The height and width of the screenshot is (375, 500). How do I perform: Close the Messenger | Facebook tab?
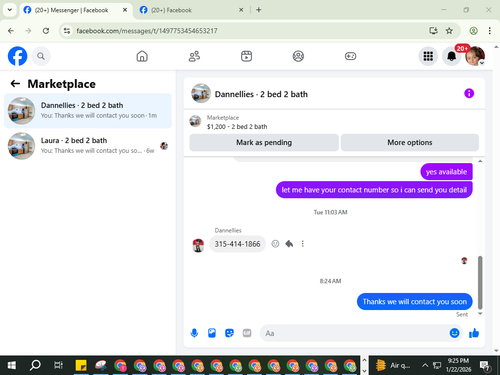[x=125, y=10]
